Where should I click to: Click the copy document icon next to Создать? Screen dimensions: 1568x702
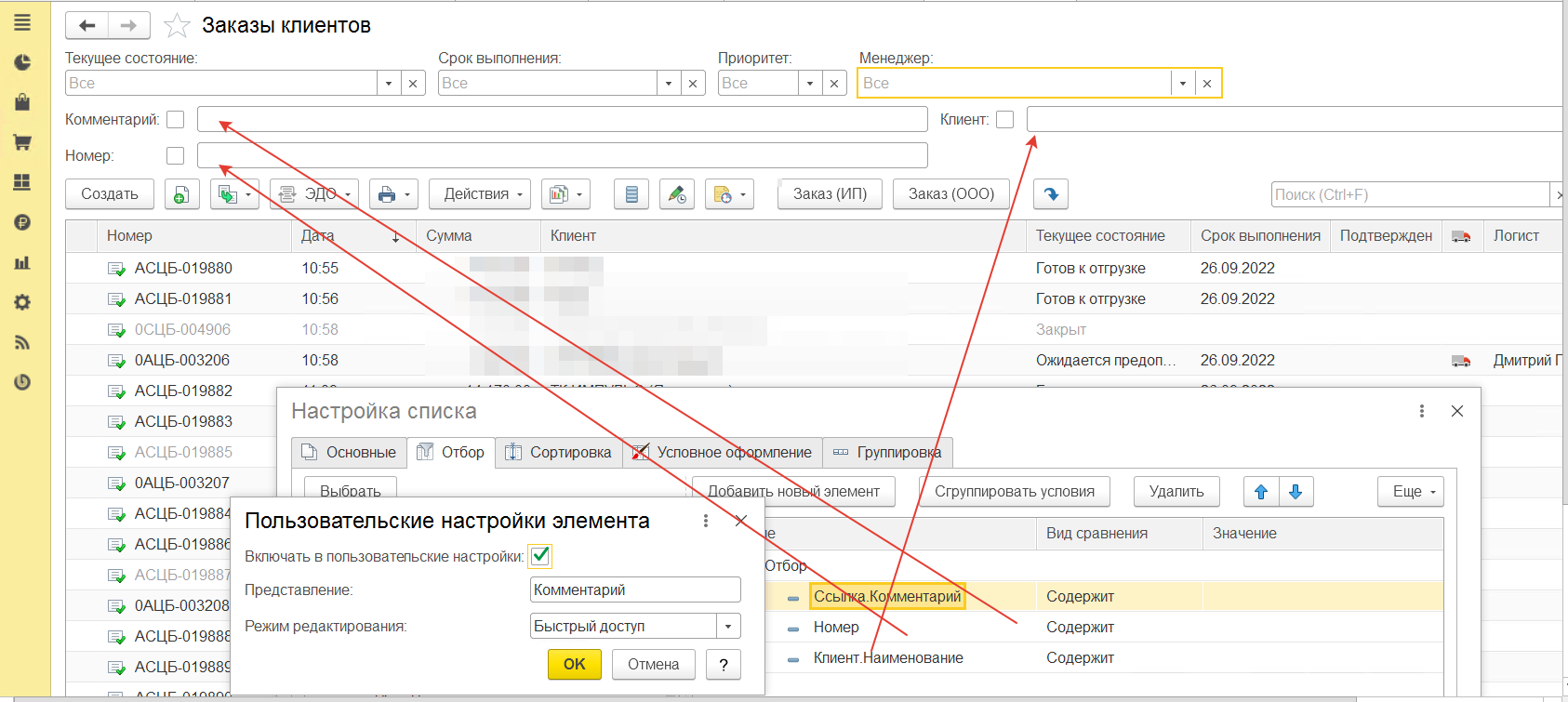[x=181, y=194]
